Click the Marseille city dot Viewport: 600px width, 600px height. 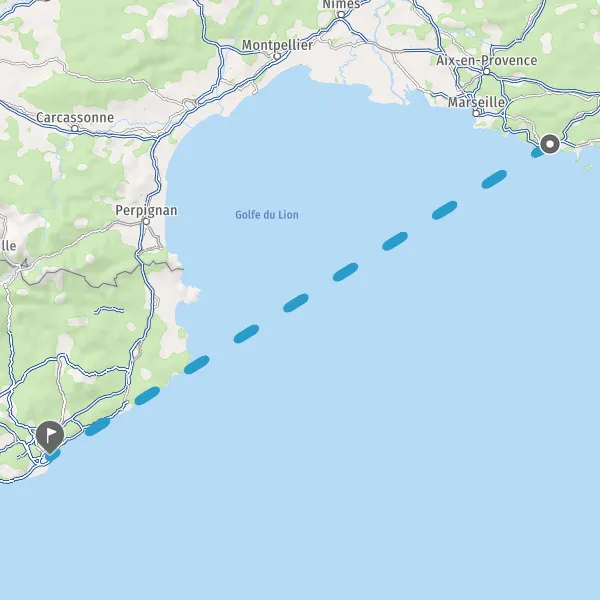click(x=476, y=113)
